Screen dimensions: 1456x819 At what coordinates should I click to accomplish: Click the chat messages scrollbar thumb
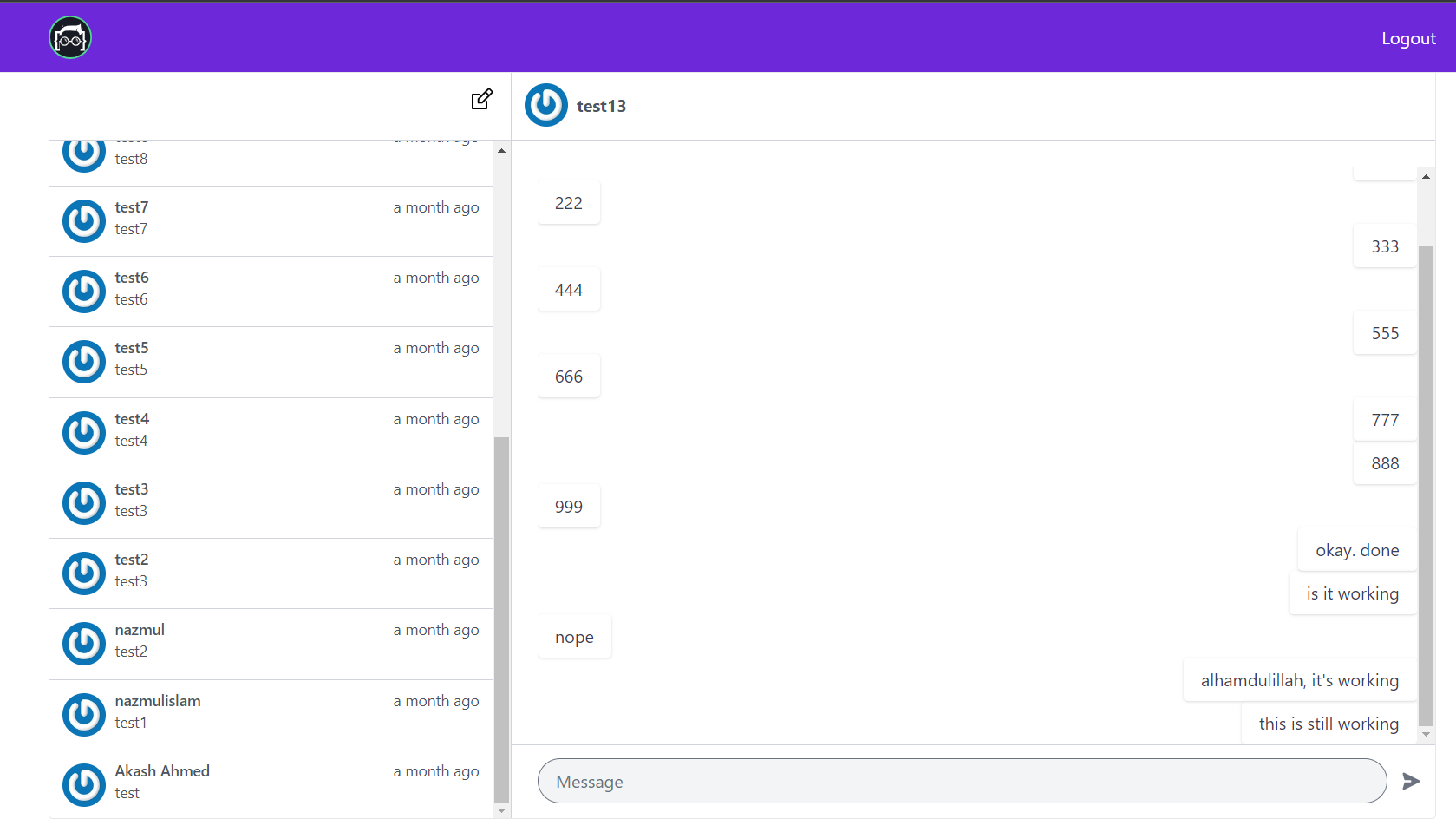click(1426, 486)
